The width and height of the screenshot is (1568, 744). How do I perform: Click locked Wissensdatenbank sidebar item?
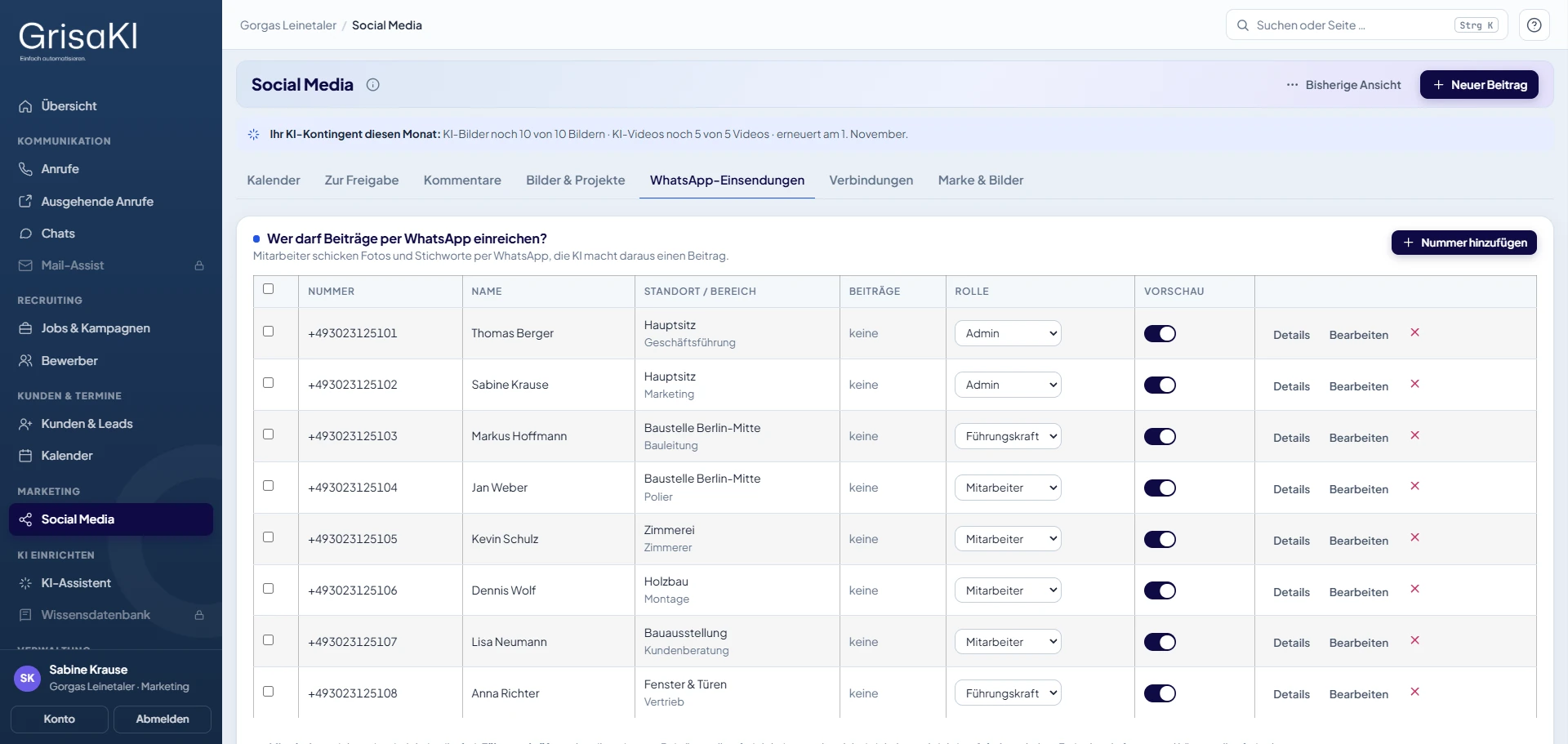click(x=111, y=615)
